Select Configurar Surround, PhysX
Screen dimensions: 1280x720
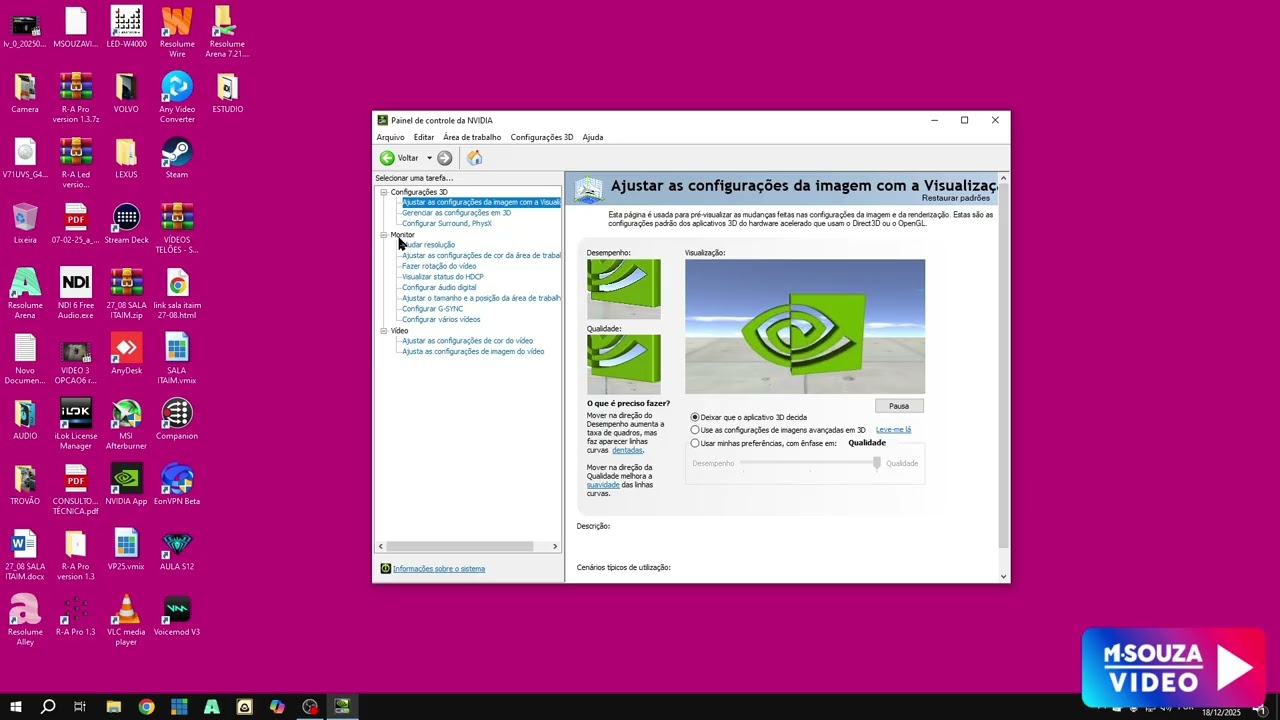[447, 224]
